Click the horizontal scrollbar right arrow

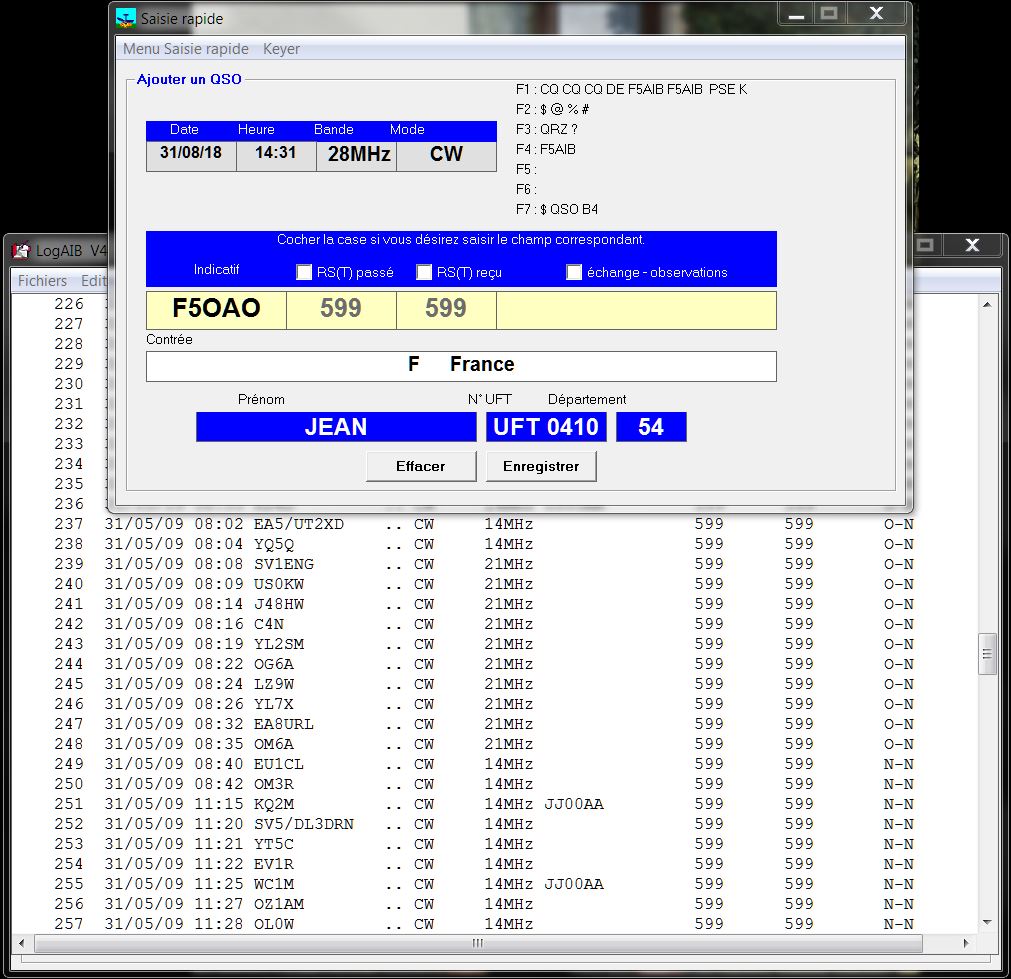[965, 943]
